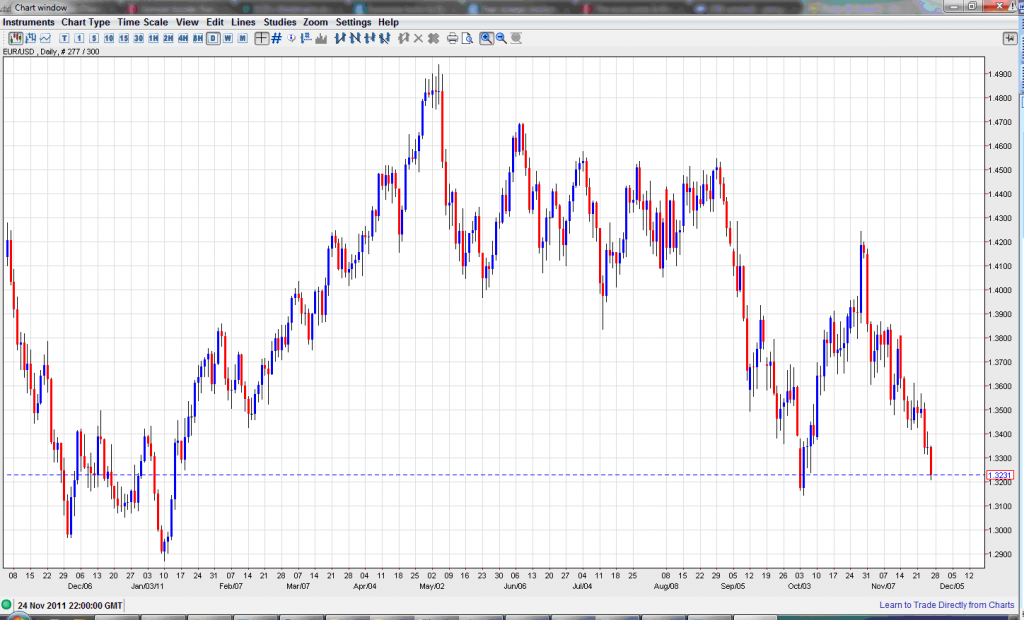Viewport: 1024px width, 620px height.
Task: Choose the 4H time scale button
Action: tap(183, 39)
